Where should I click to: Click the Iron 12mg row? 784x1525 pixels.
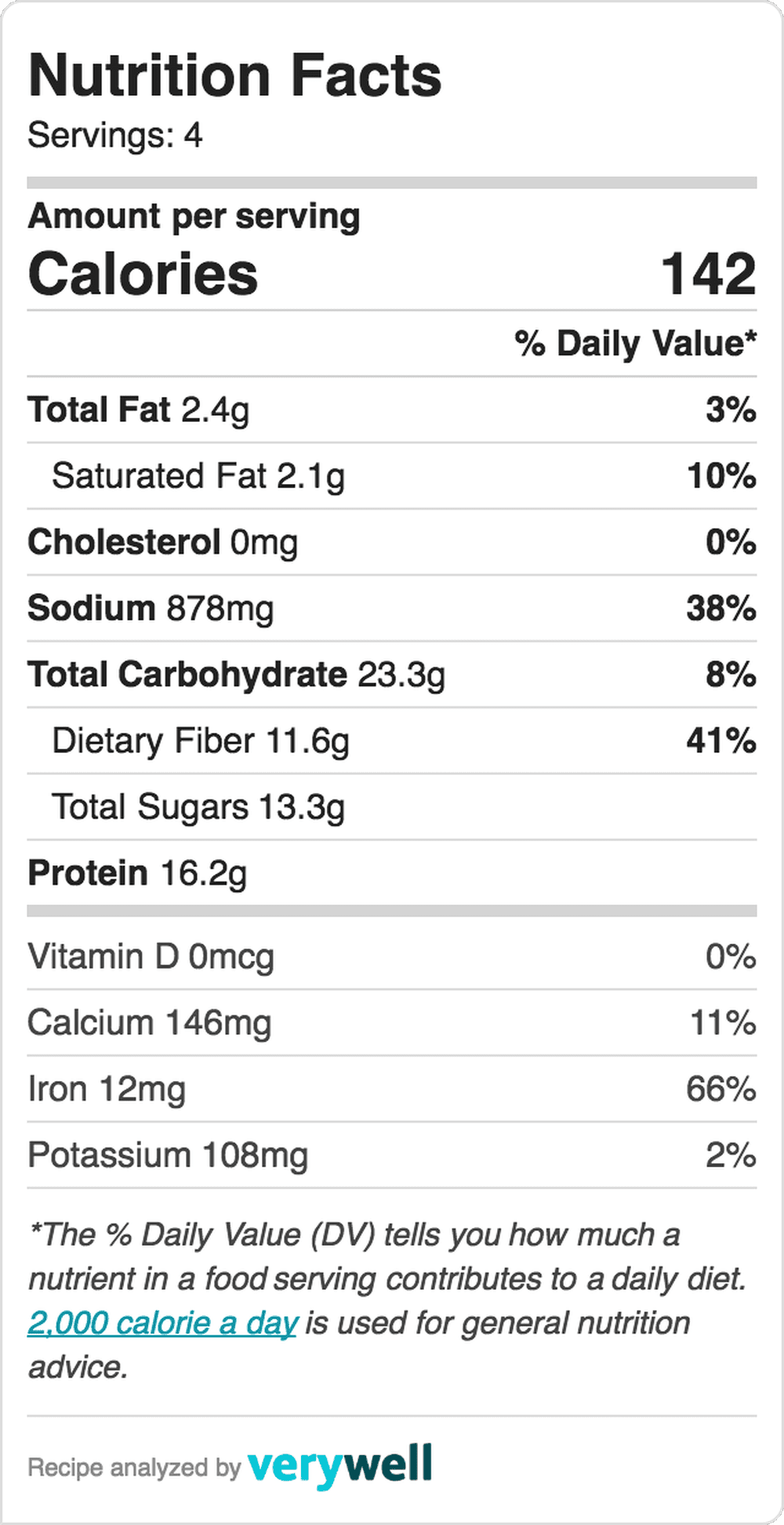(x=392, y=1089)
